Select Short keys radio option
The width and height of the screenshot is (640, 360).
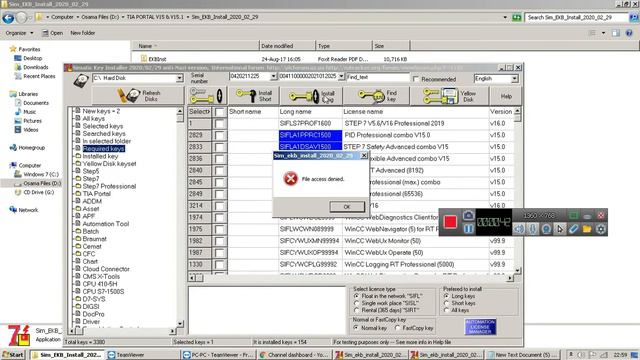coord(446,303)
